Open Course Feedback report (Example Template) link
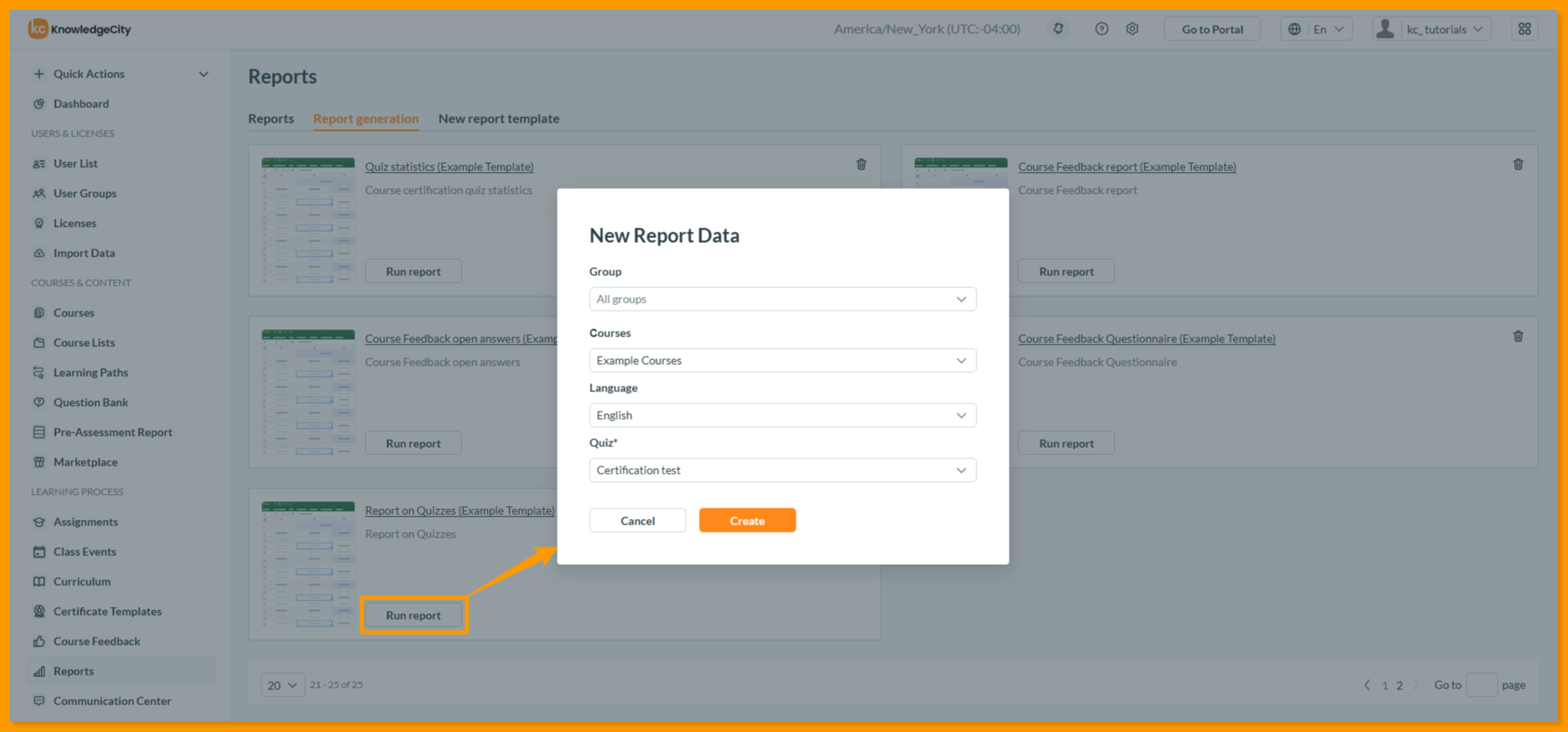The height and width of the screenshot is (732, 1568). pyautogui.click(x=1127, y=167)
